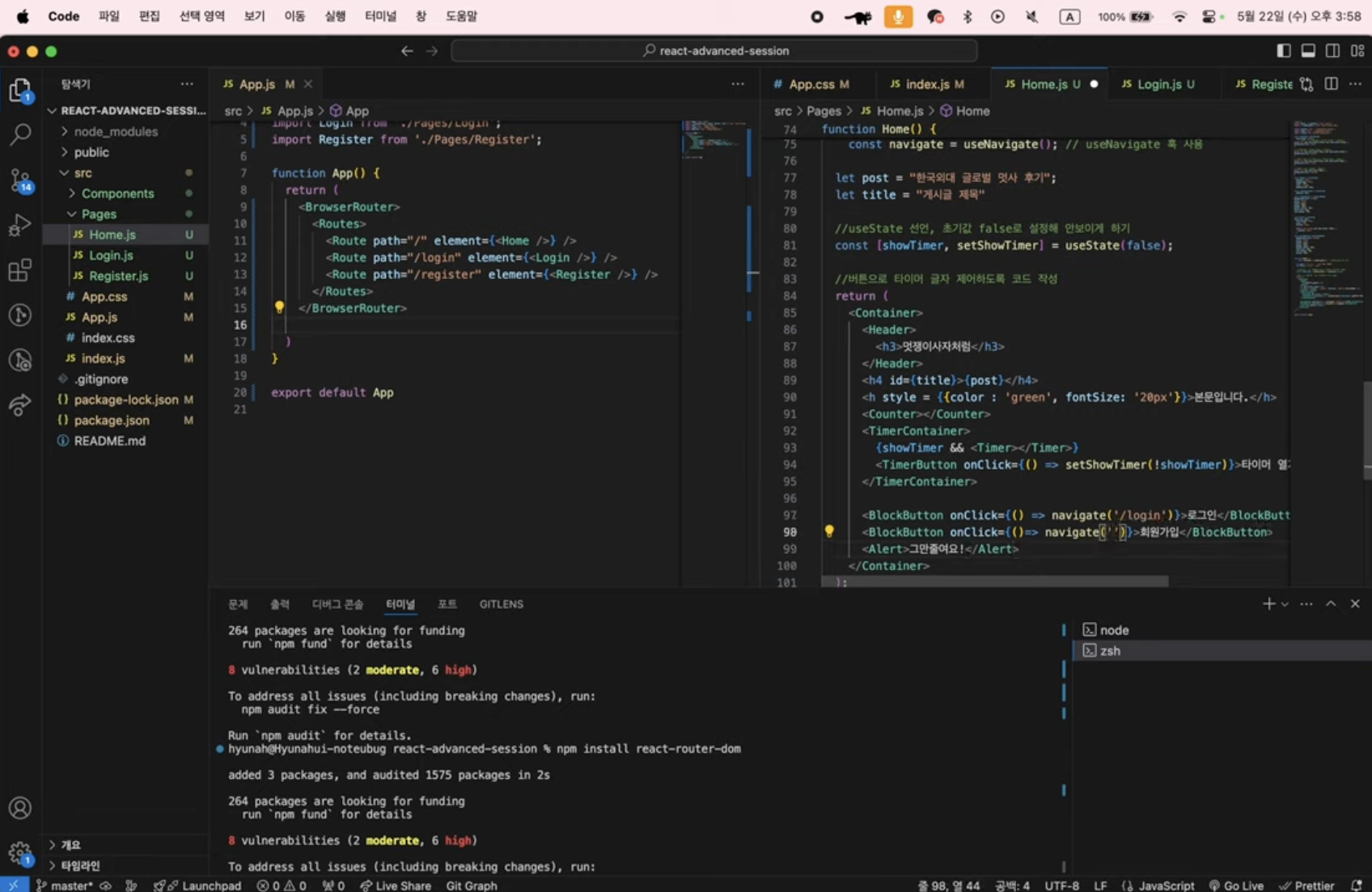
Task: Click Go Live in status bar
Action: (1236, 886)
